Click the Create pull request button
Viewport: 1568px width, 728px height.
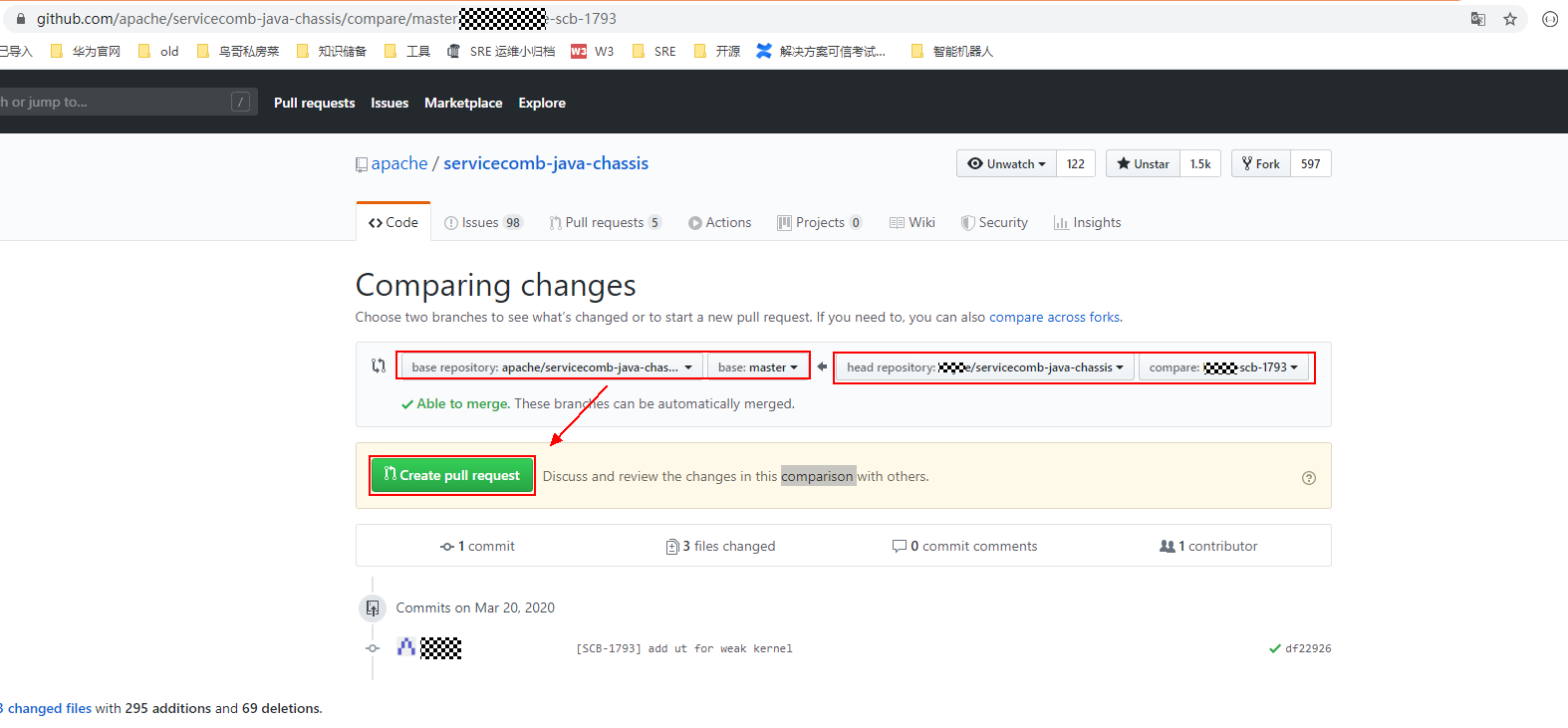[452, 475]
